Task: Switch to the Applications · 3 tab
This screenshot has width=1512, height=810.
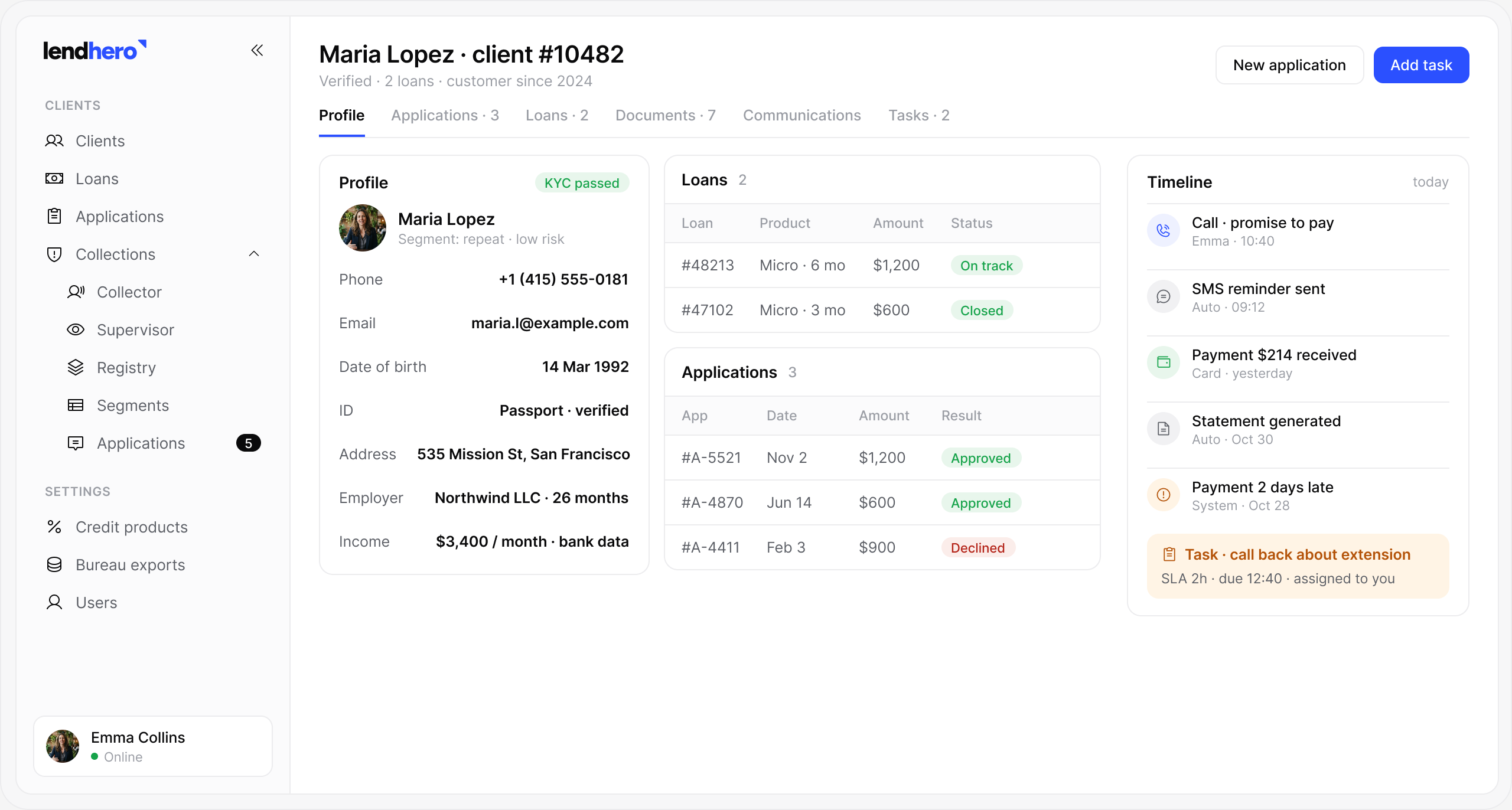Action: coord(445,116)
